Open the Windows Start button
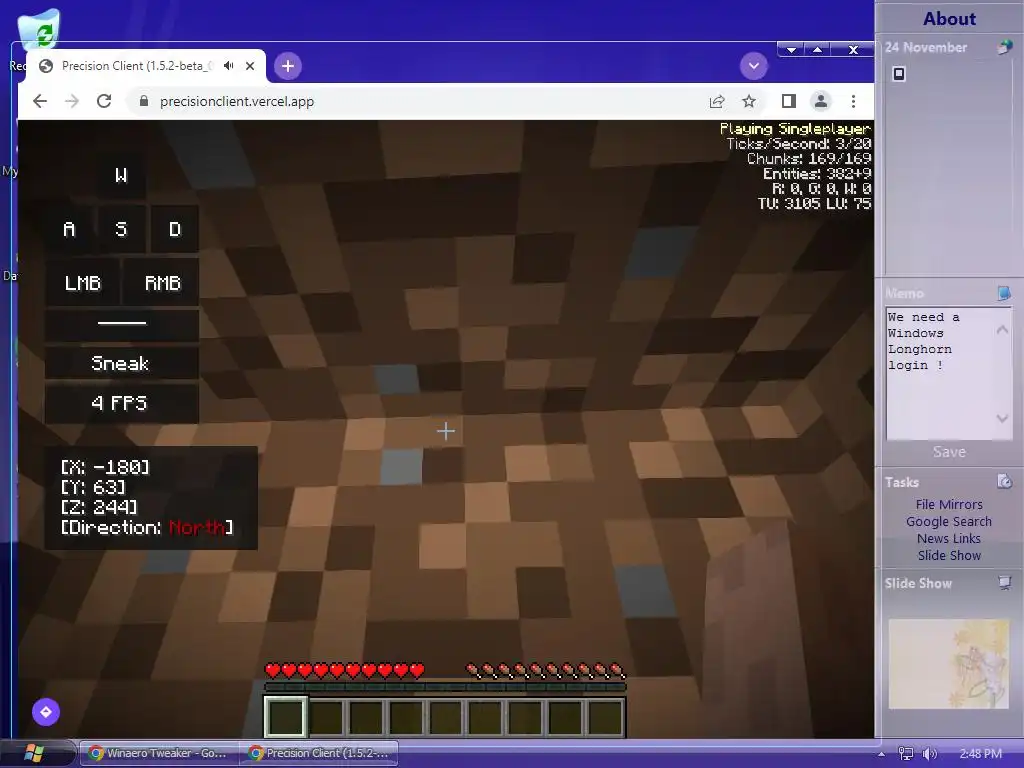This screenshot has width=1024, height=768. coord(33,753)
